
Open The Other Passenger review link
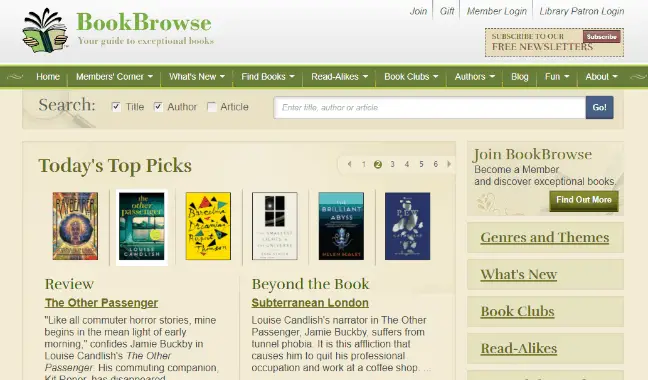(x=101, y=303)
